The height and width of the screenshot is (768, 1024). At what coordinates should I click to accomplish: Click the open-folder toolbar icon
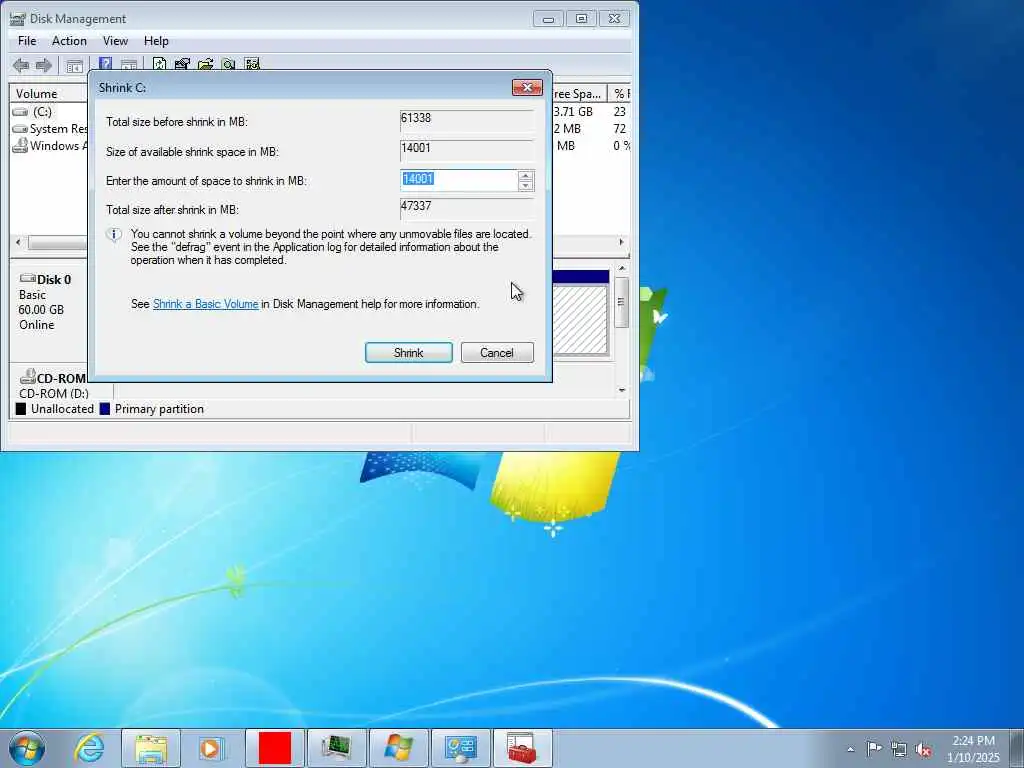point(206,64)
